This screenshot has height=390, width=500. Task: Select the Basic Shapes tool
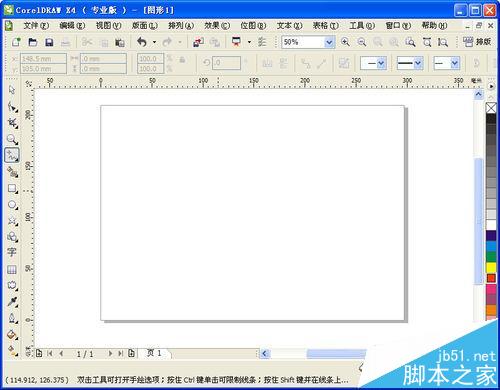12,237
